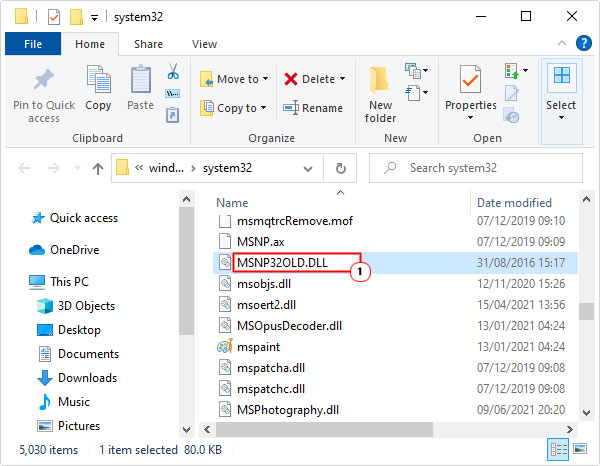Screen dimensions: 600x466
Task: Click the New folder icon
Action: (x=380, y=79)
